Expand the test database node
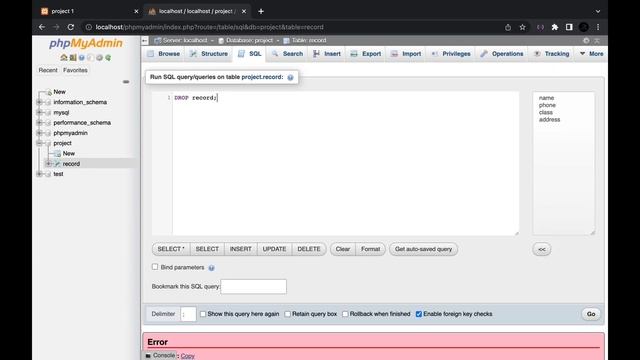 coord(39,174)
